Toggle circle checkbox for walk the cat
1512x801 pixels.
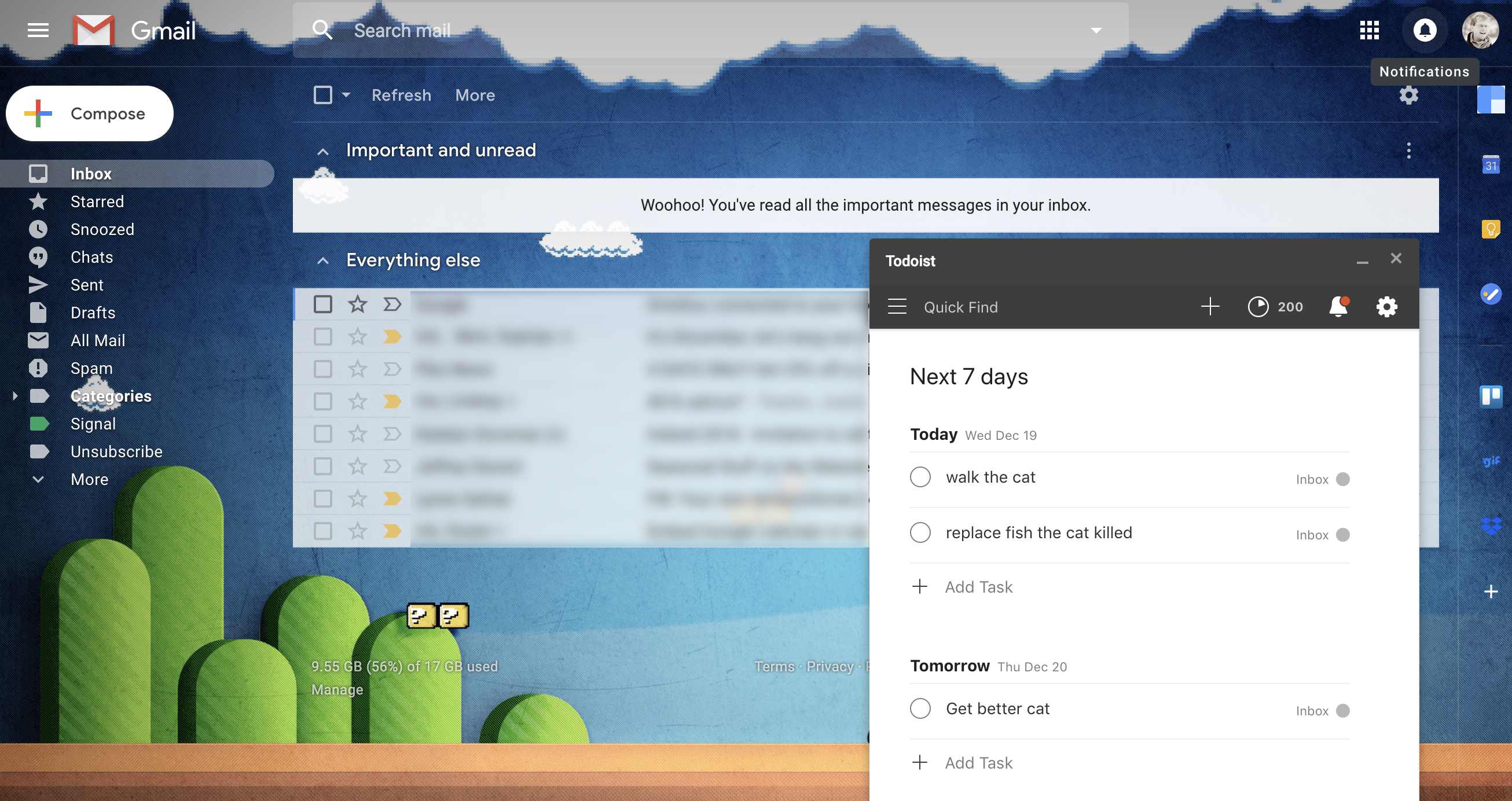pyautogui.click(x=920, y=477)
